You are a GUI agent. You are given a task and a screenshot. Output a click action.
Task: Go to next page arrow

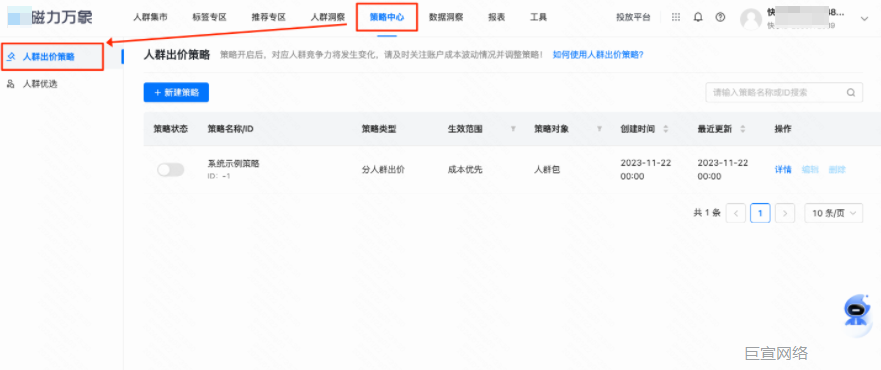pos(785,213)
